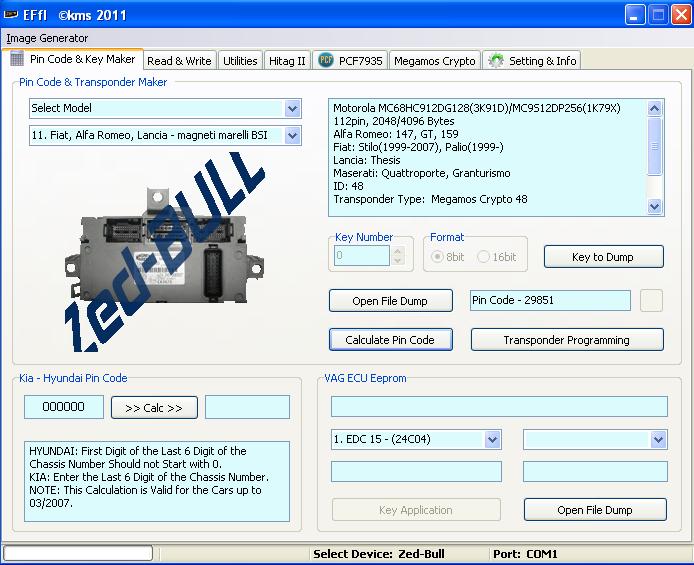Click the BSI module image
Screen dimensions: 694x565
pyautogui.click(x=164, y=253)
